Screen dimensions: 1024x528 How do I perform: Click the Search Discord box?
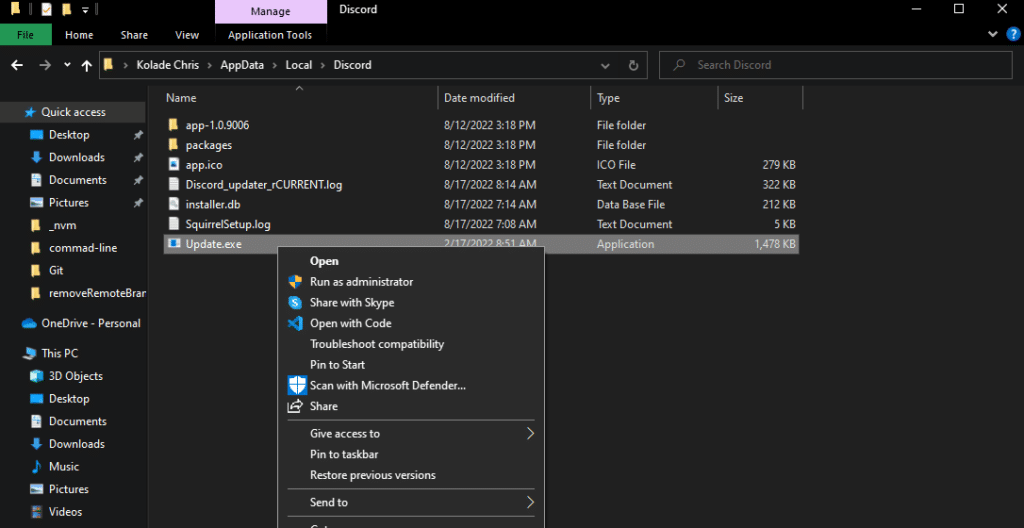[835, 65]
